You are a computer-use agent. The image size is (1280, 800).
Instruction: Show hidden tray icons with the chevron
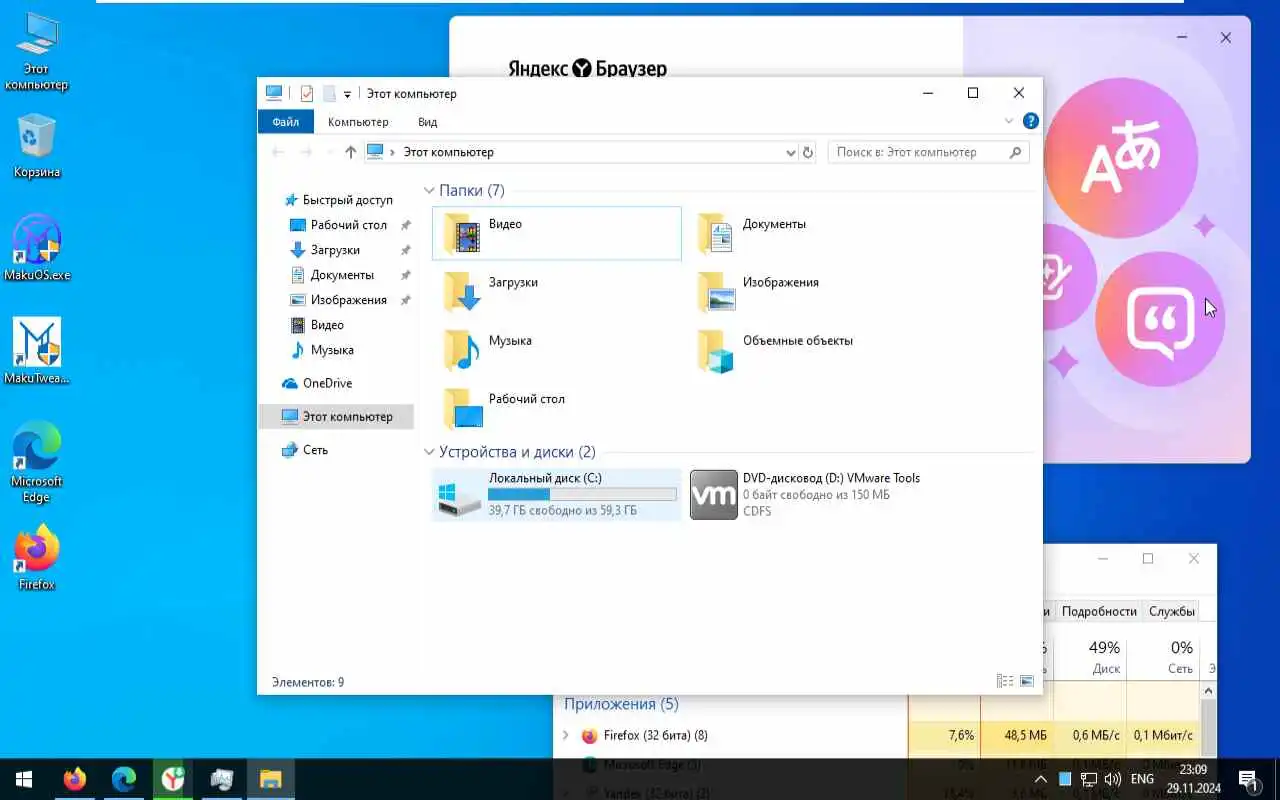point(1041,779)
